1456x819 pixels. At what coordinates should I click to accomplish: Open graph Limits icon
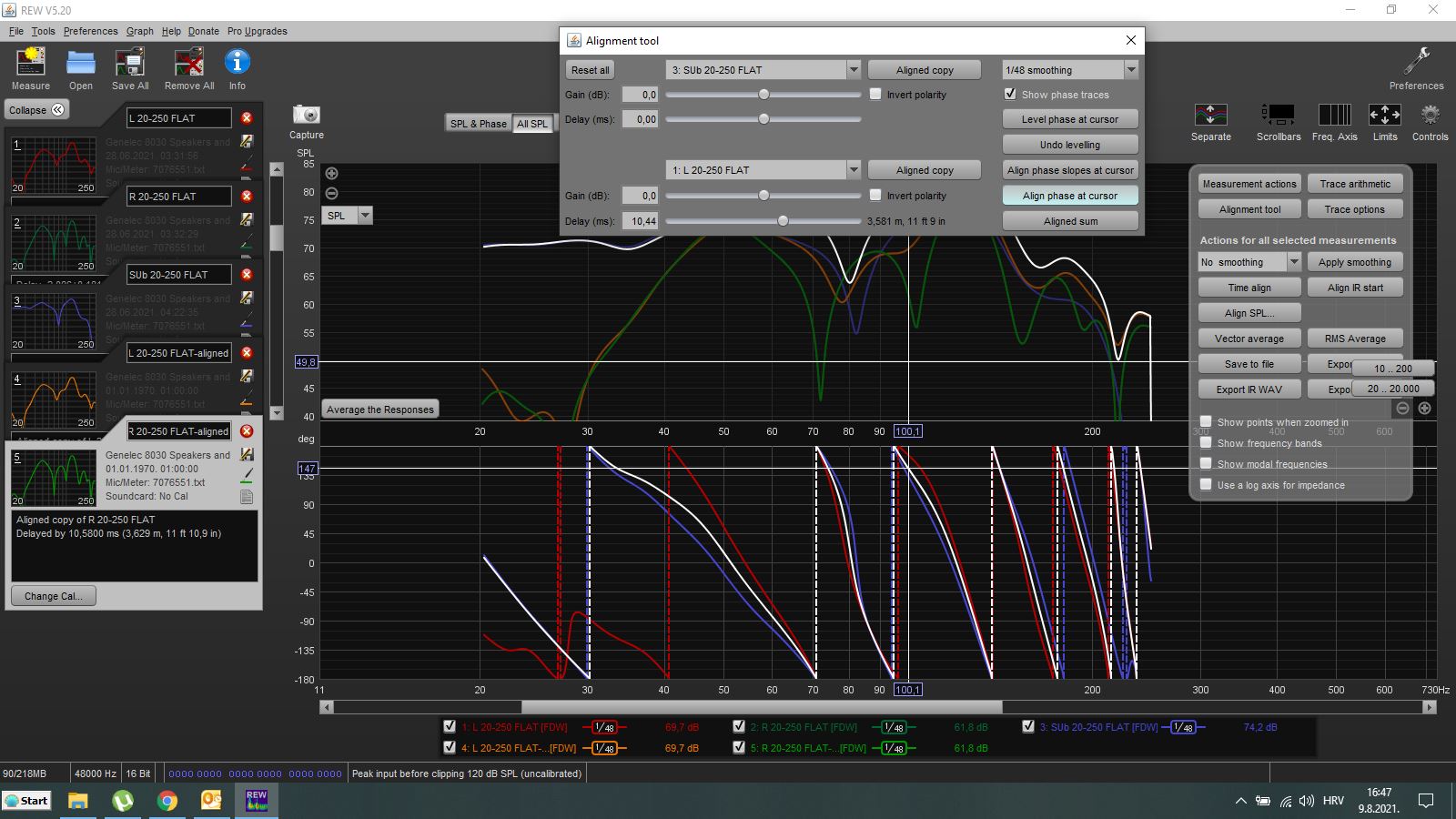point(1385,115)
